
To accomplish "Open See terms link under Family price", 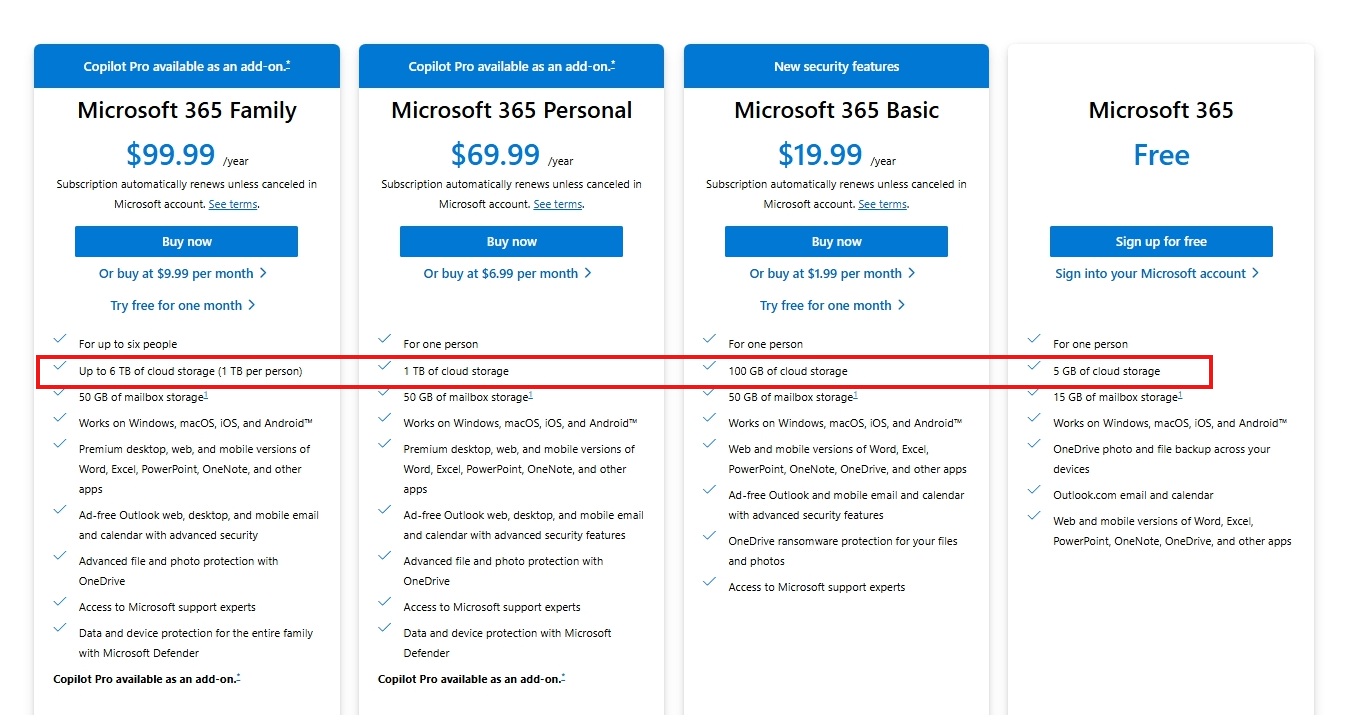I will [233, 204].
